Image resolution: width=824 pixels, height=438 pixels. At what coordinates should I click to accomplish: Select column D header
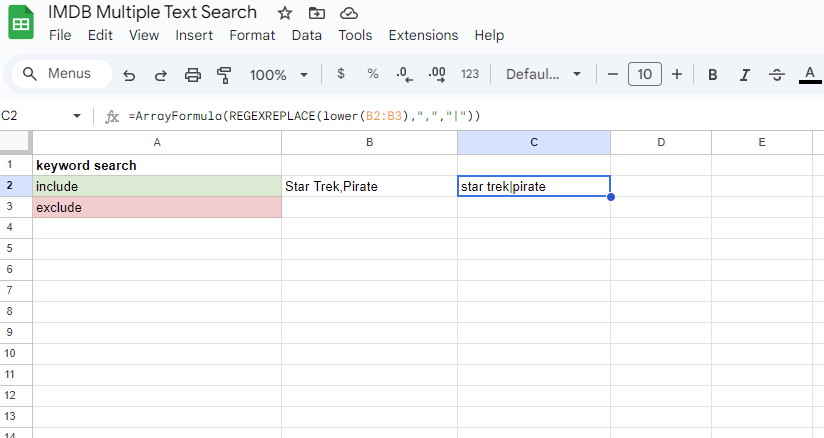click(x=661, y=142)
